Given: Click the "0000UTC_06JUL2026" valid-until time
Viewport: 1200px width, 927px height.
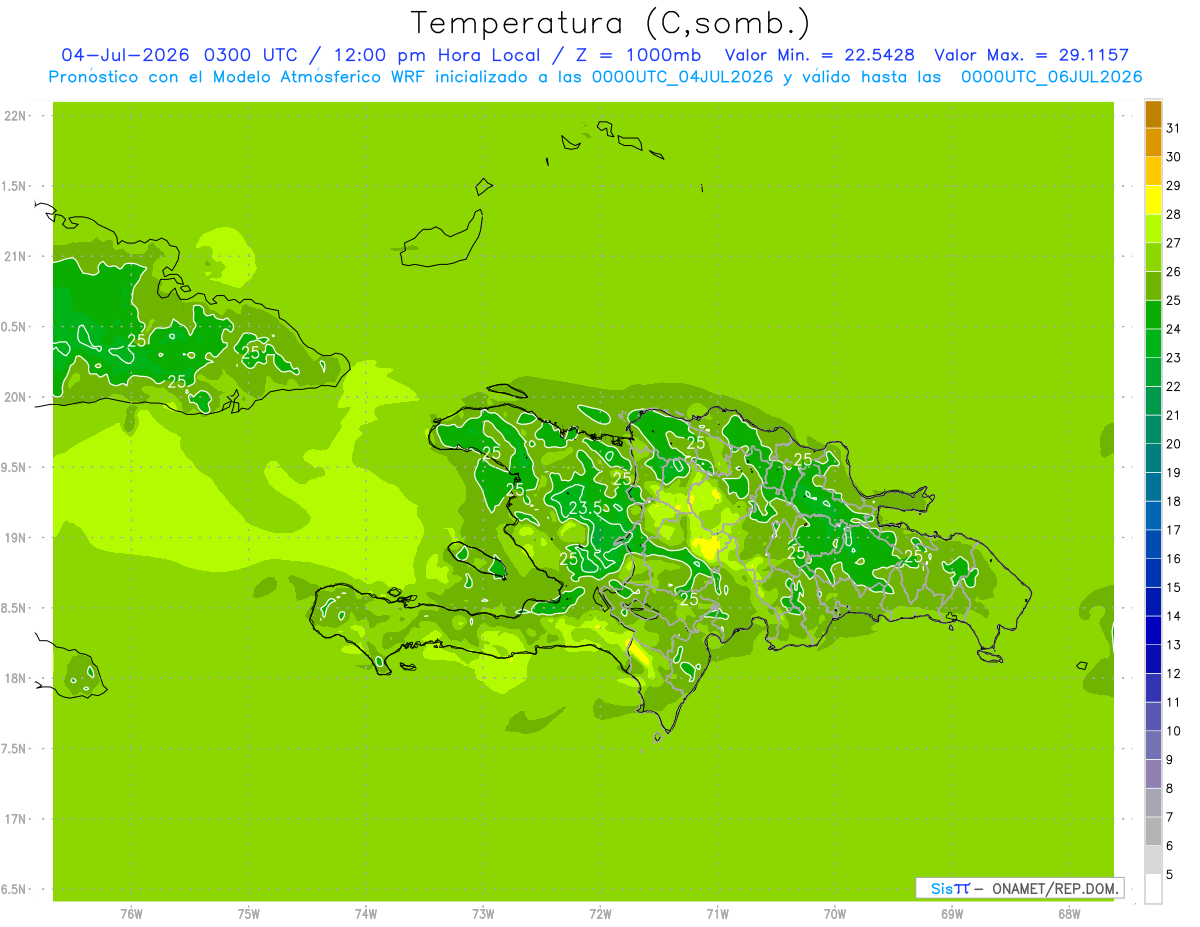Looking at the screenshot, I should [1051, 77].
